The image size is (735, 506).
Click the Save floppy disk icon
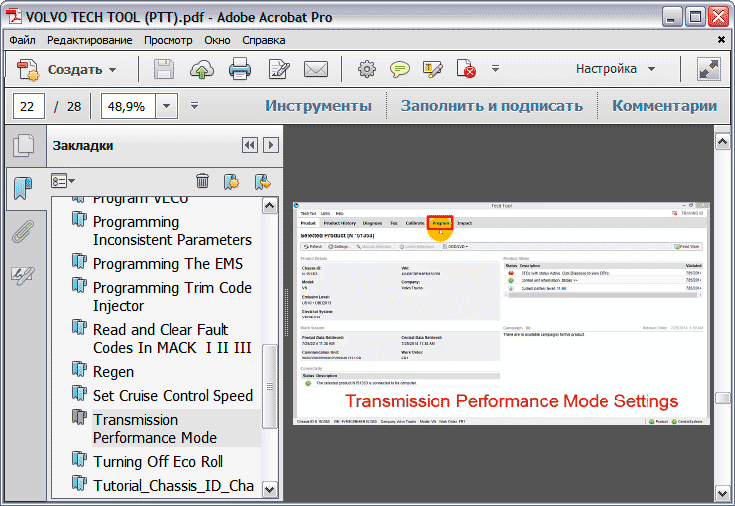(x=164, y=70)
